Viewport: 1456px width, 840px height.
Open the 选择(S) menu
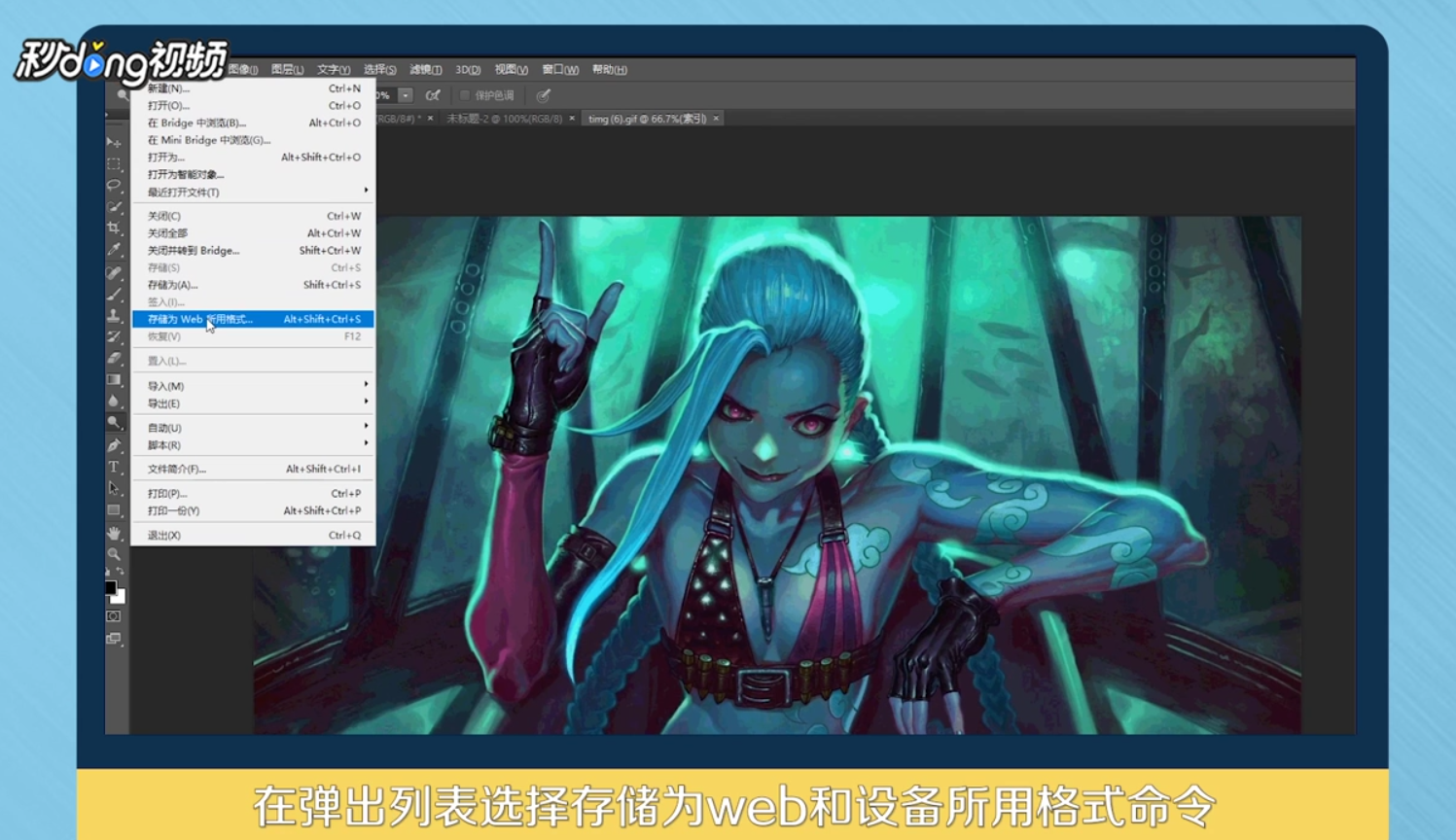click(x=379, y=69)
